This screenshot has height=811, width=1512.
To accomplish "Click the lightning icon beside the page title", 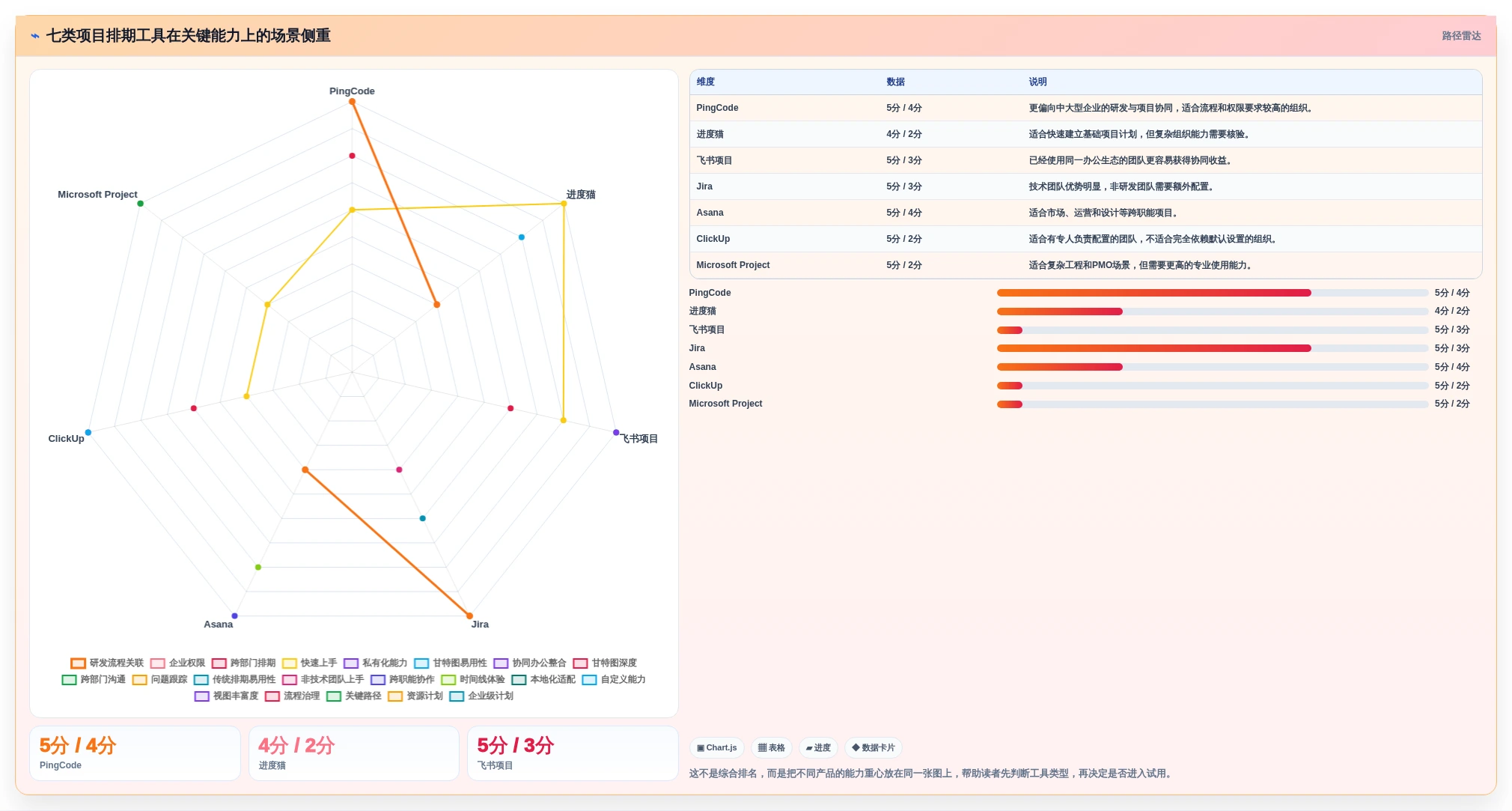I will (x=35, y=36).
